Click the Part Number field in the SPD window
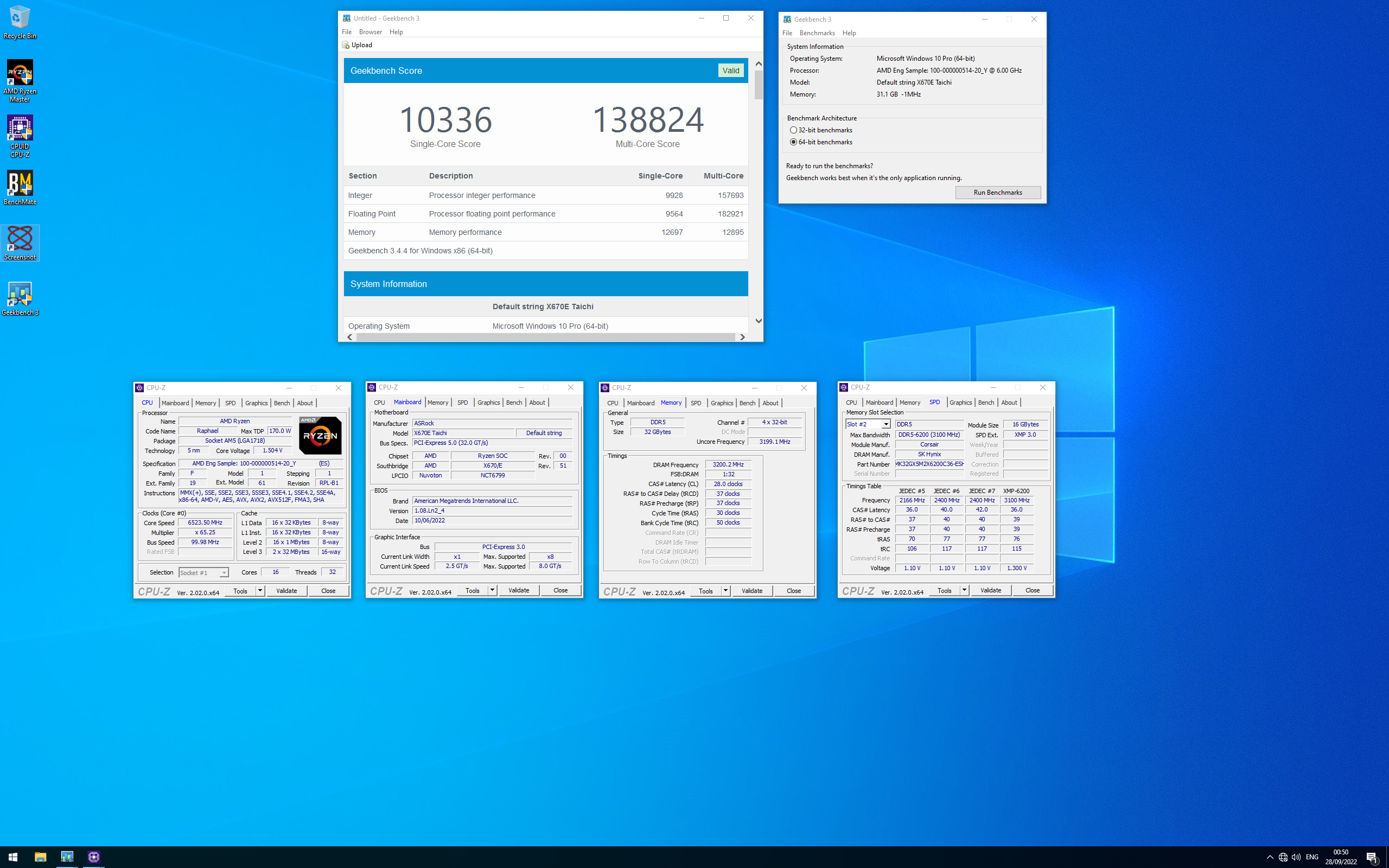1389x868 pixels. pyautogui.click(x=929, y=464)
